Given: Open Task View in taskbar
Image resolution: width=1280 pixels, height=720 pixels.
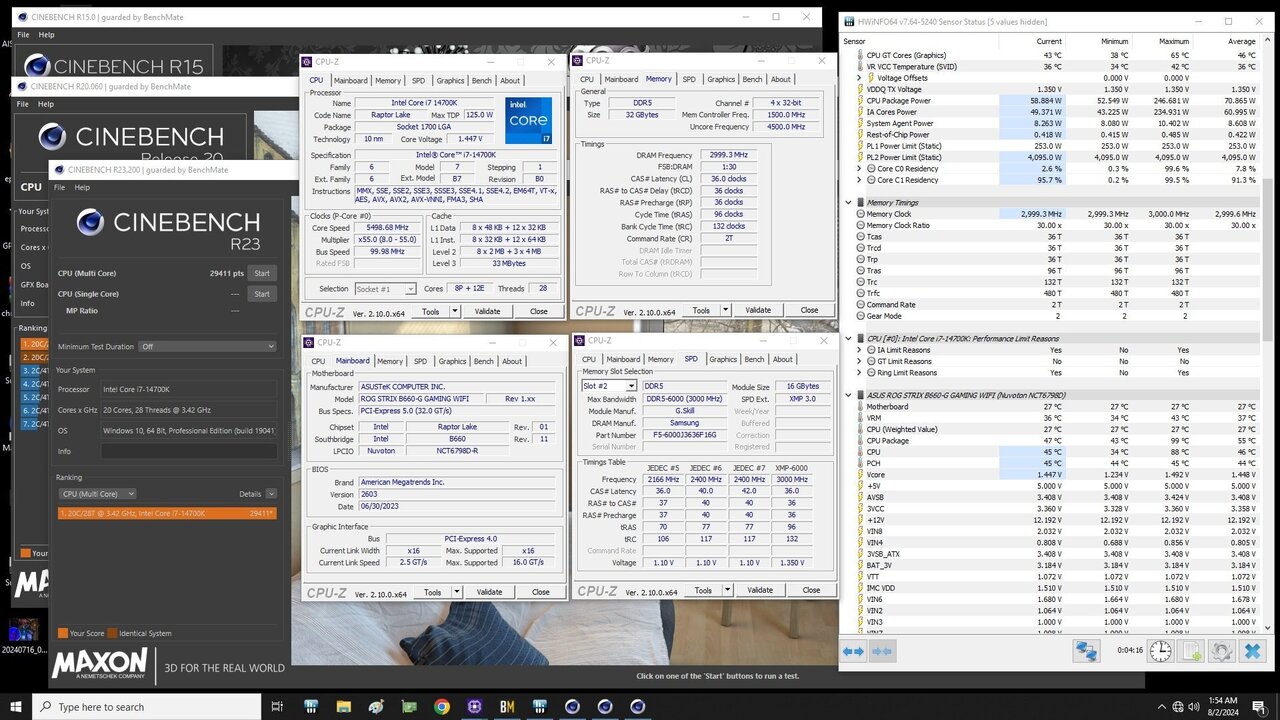Looking at the screenshot, I should tap(278, 707).
